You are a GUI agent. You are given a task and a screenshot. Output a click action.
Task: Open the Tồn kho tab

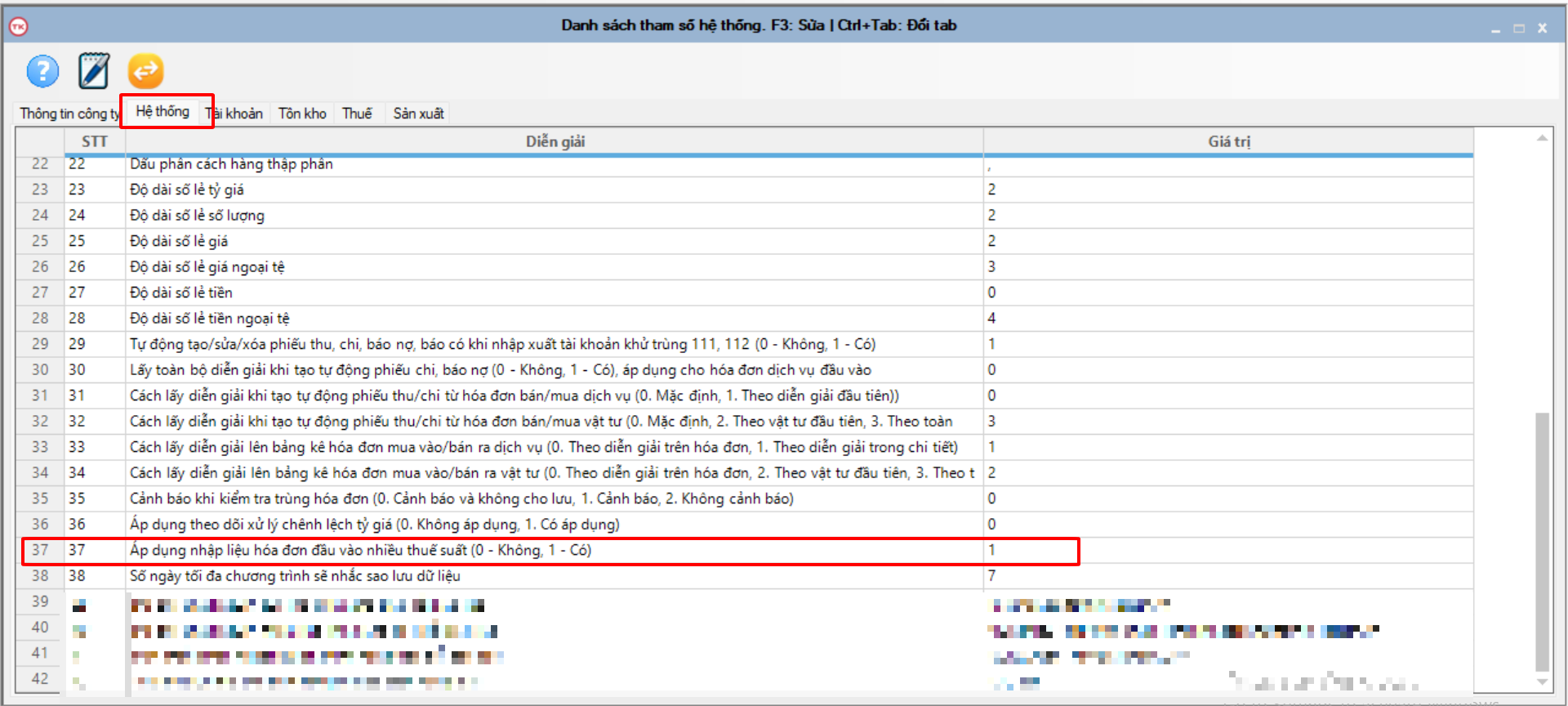point(302,114)
